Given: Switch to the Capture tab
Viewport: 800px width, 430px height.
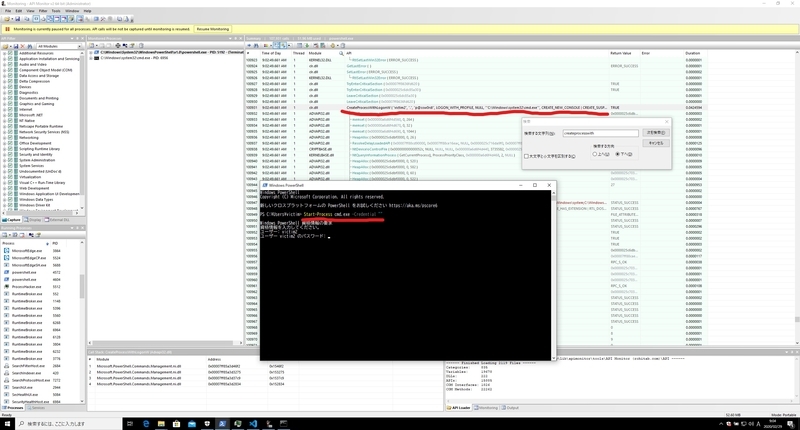Looking at the screenshot, I should click(11, 220).
